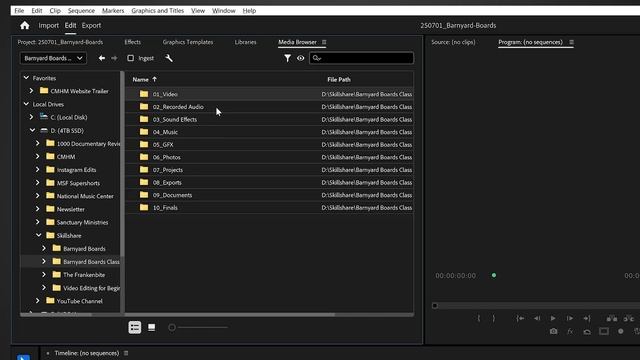The width and height of the screenshot is (640, 360).
Task: Go to In point button
Action: pos(520,318)
